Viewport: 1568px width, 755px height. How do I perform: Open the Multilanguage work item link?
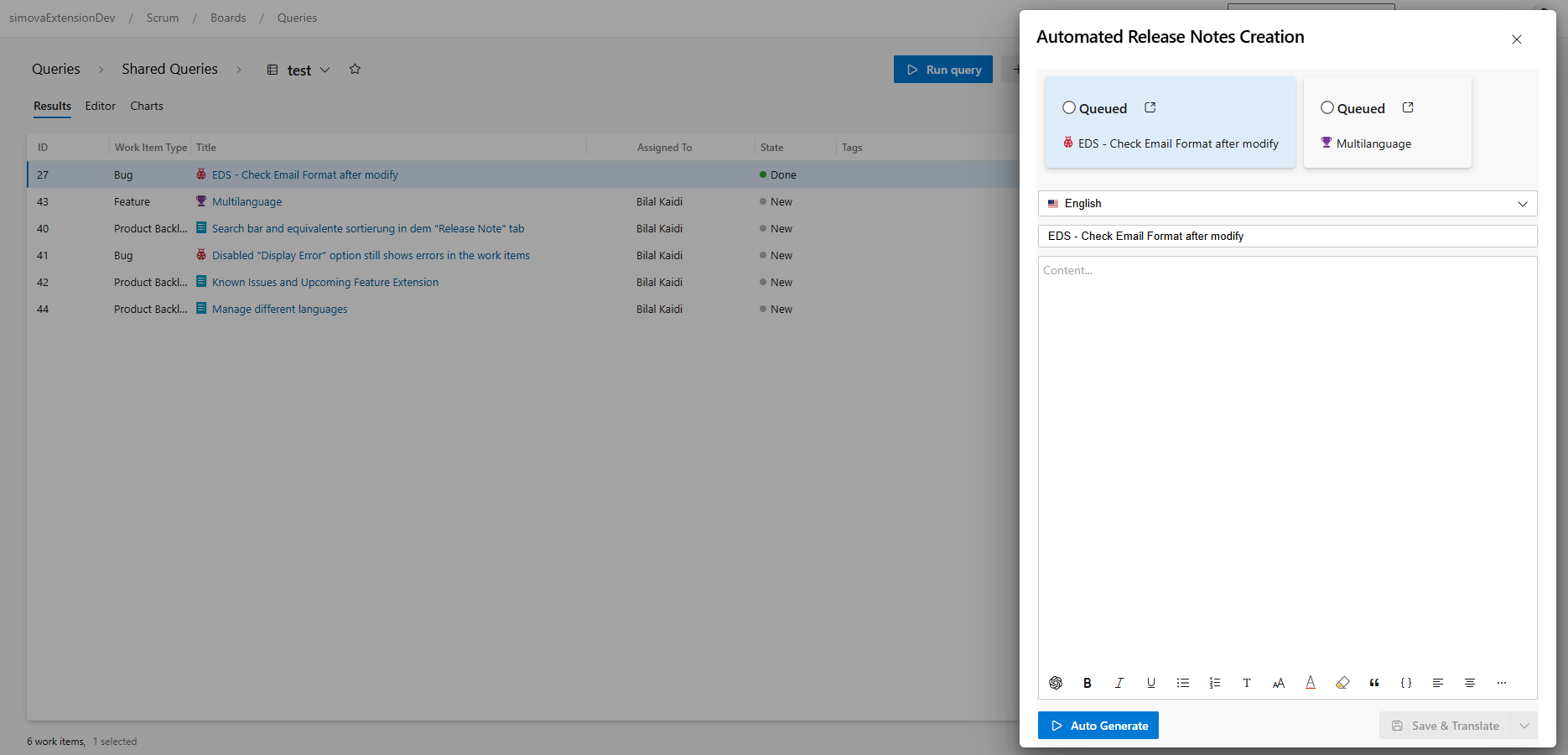coord(247,202)
